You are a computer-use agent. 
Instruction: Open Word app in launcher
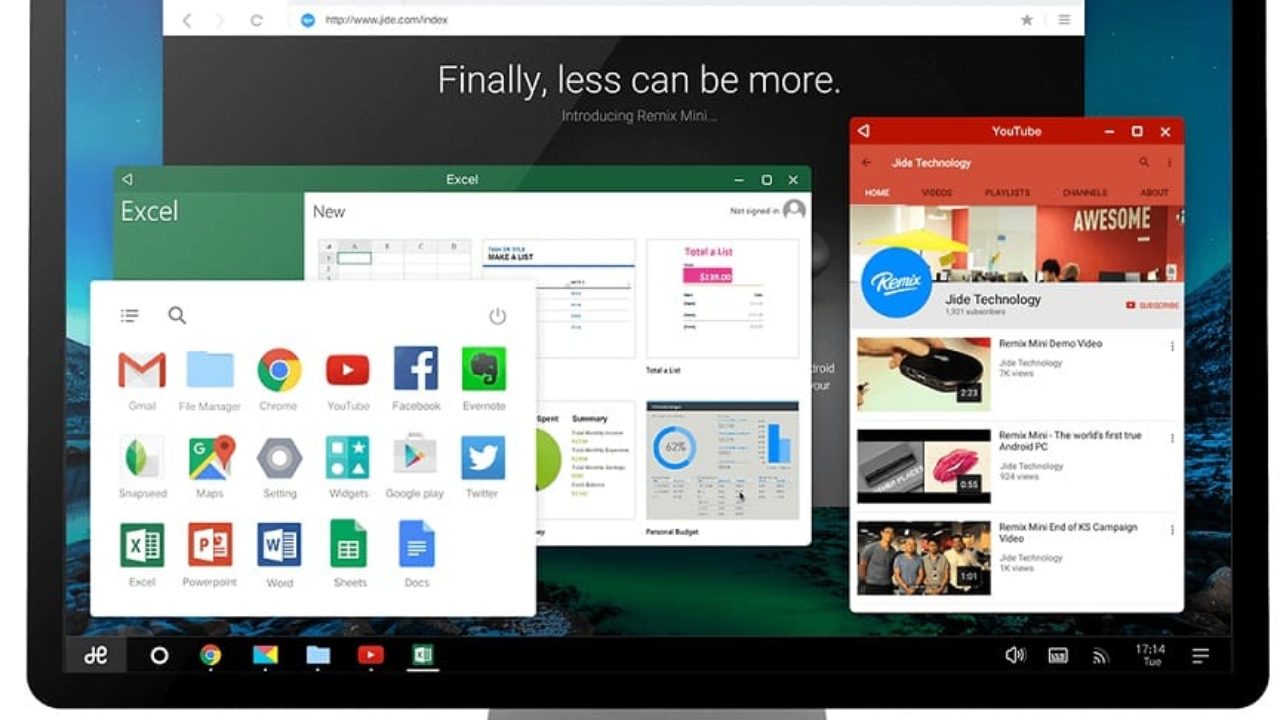click(x=279, y=545)
